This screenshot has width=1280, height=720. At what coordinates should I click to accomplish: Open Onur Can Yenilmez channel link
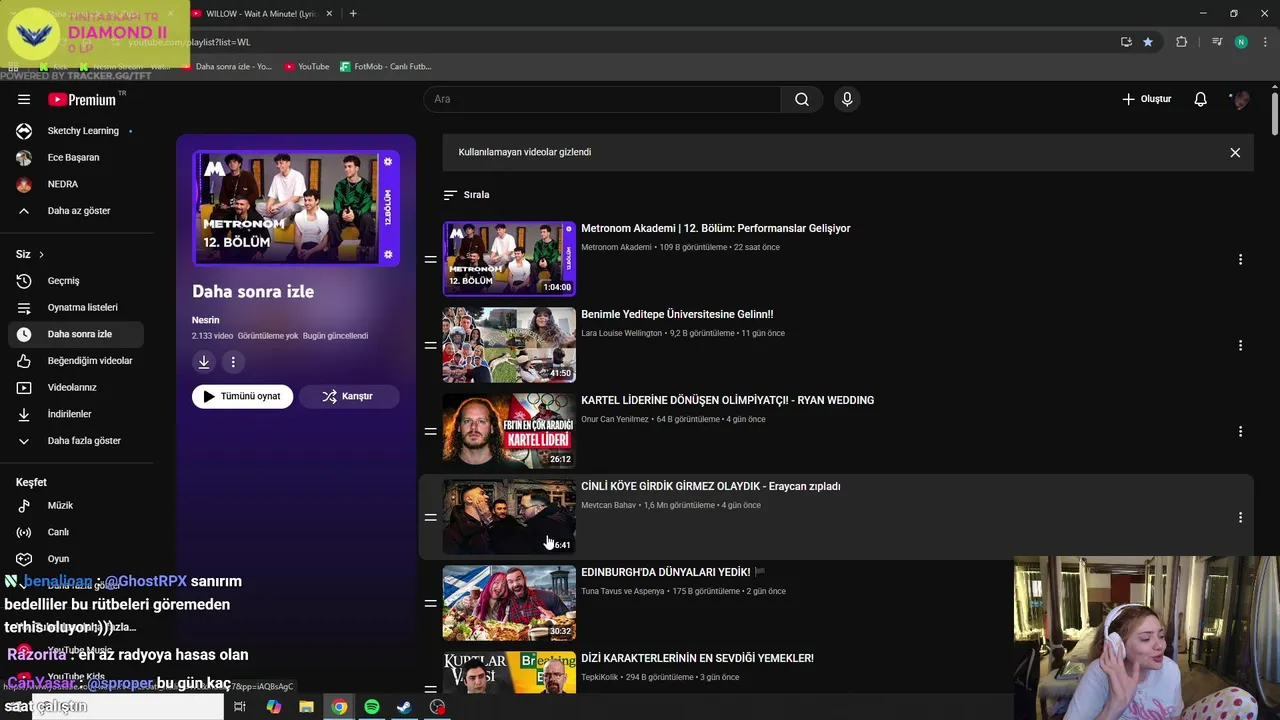point(615,419)
